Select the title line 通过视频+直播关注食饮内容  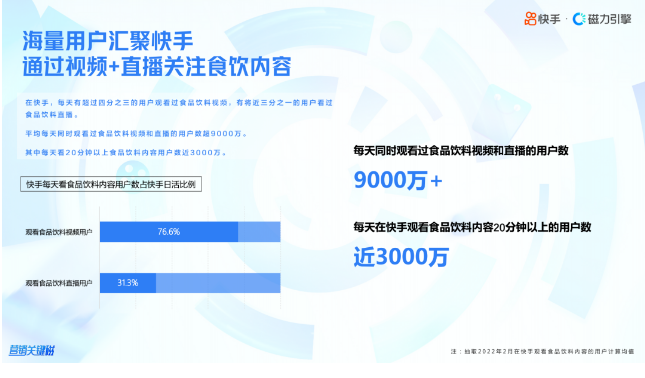pyautogui.click(x=157, y=67)
